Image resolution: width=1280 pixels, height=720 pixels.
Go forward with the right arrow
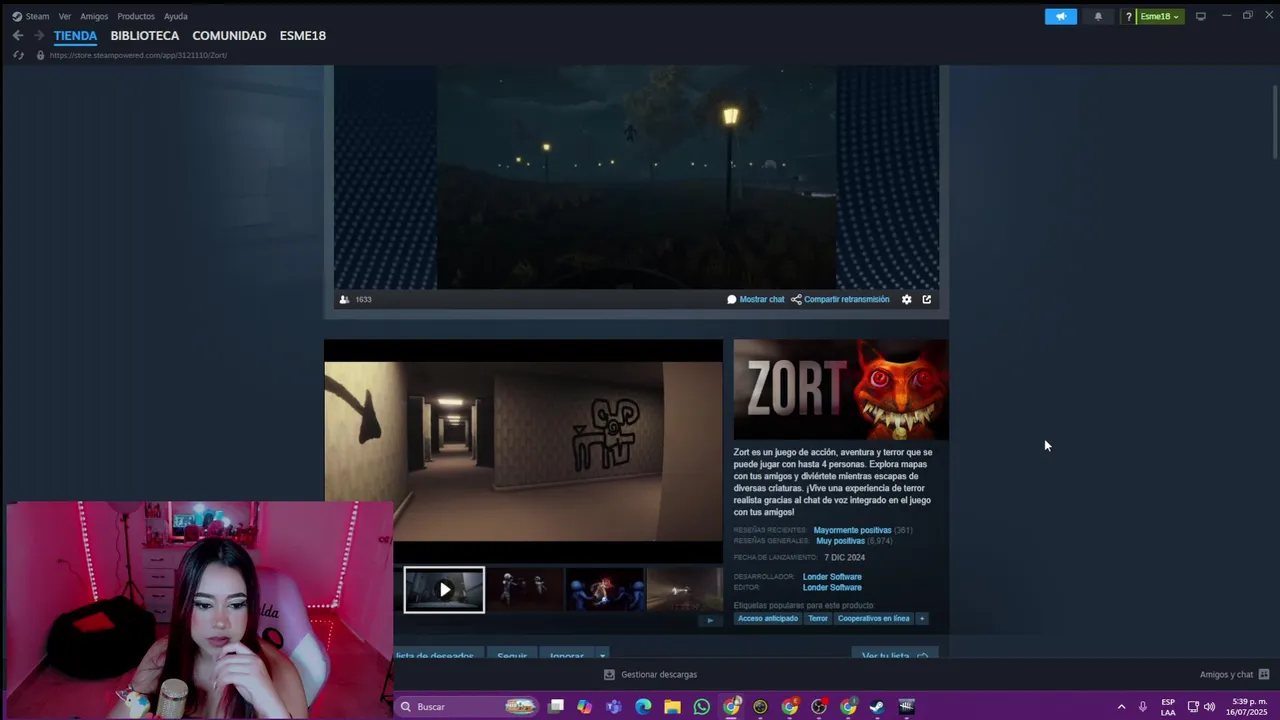pos(39,35)
